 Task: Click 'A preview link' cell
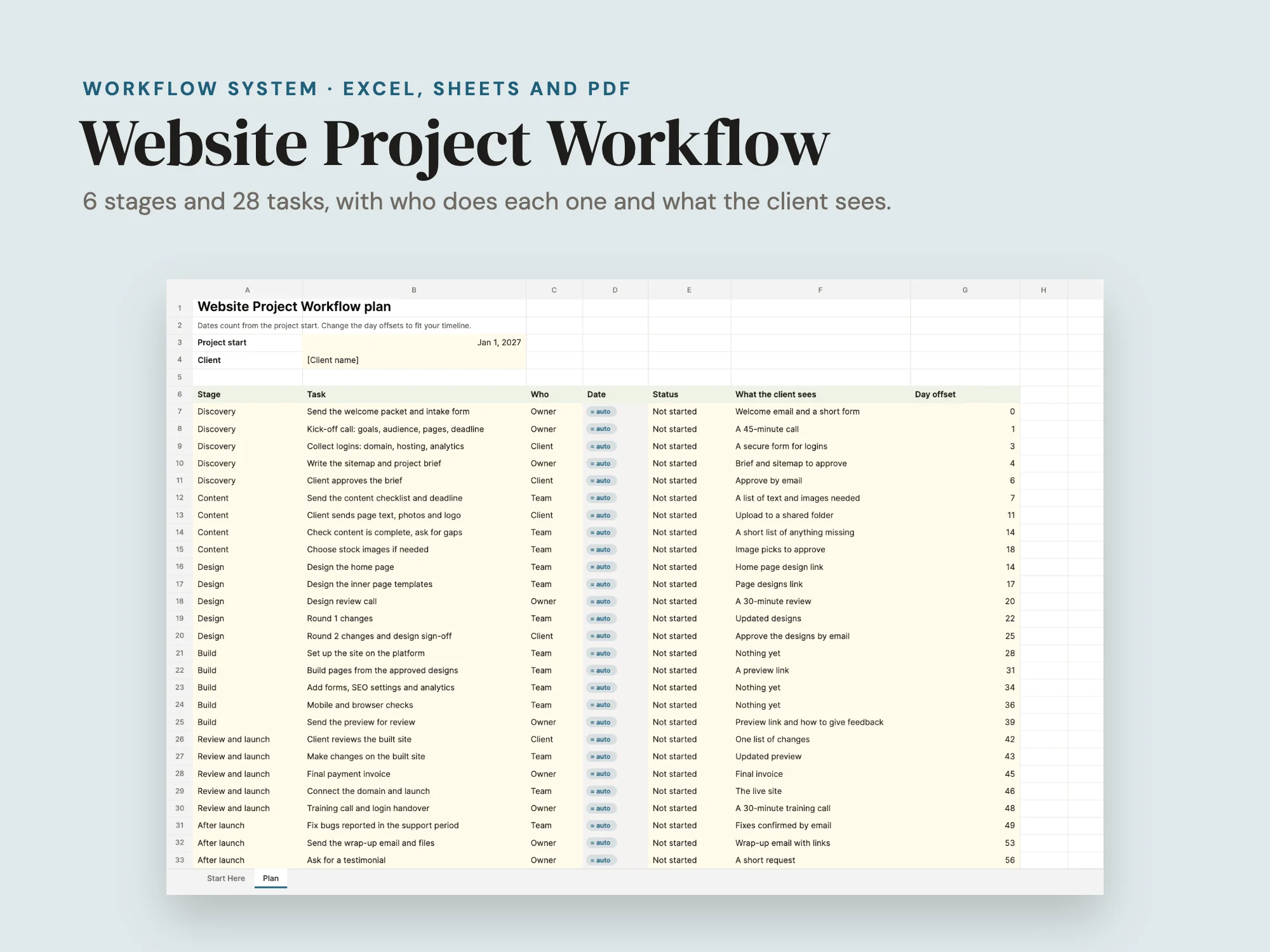point(820,670)
